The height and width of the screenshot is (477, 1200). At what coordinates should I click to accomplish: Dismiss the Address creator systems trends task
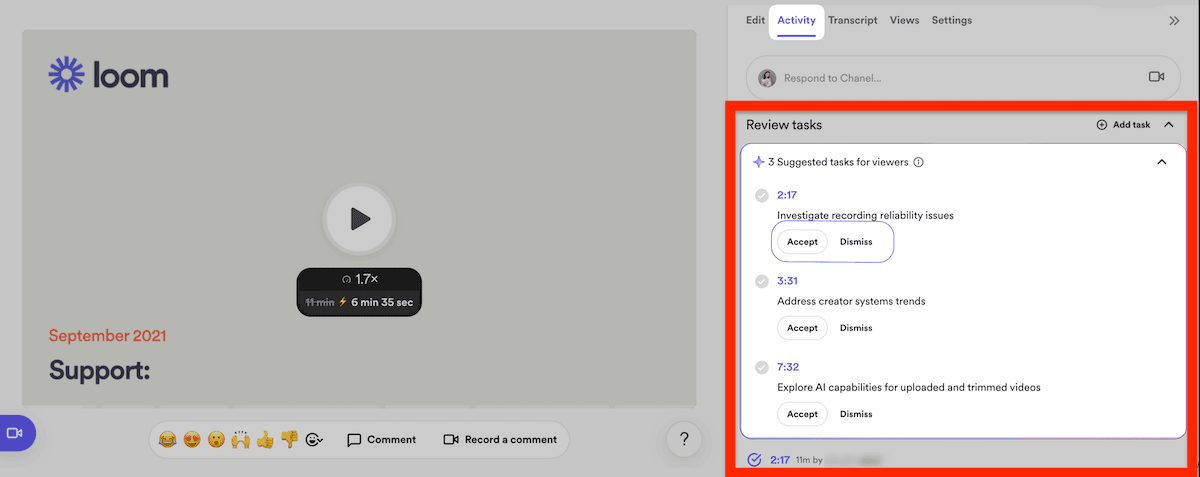856,328
